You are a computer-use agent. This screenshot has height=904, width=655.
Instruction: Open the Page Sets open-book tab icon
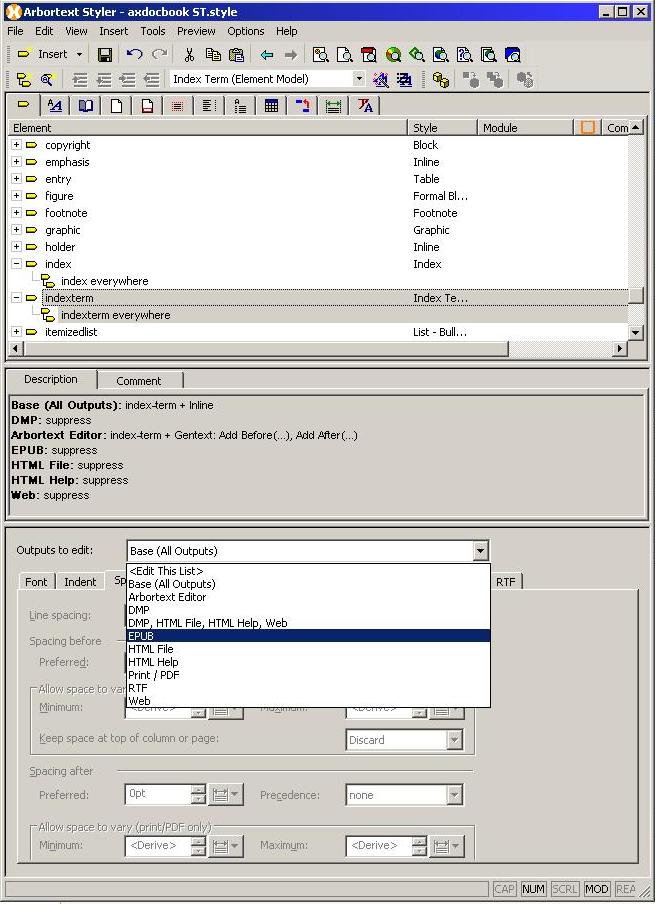pyautogui.click(x=86, y=106)
